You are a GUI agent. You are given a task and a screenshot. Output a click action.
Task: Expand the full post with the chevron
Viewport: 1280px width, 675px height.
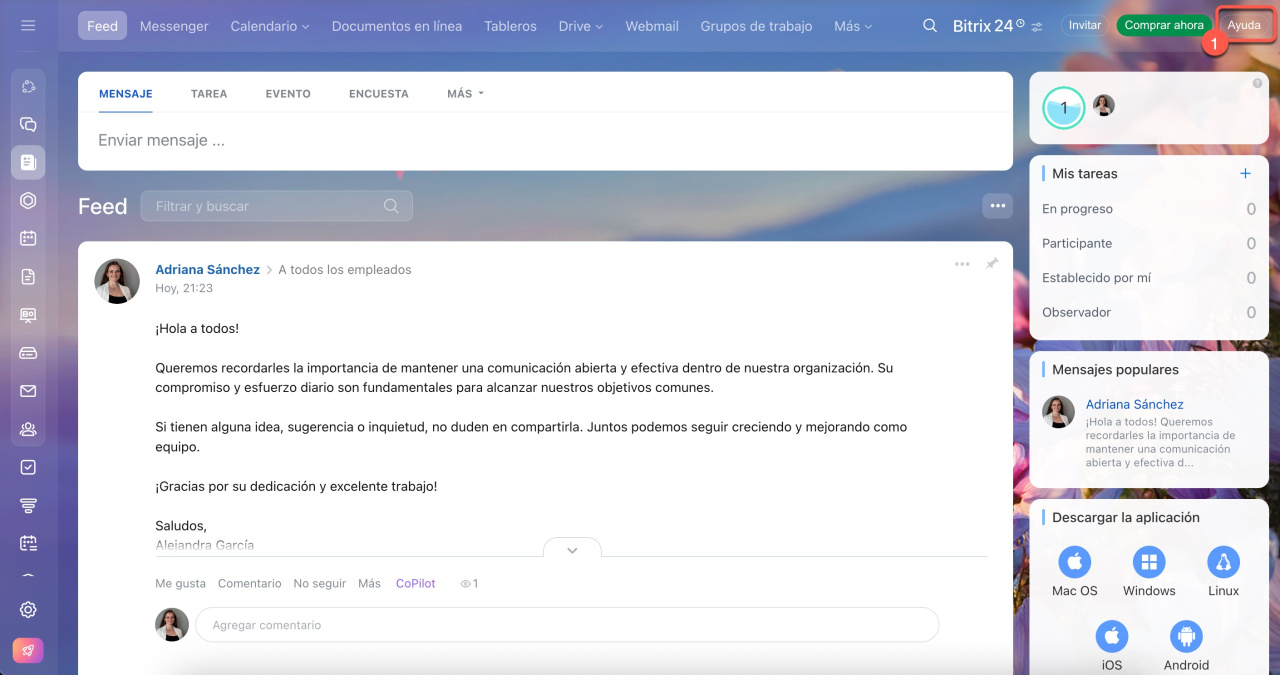[x=572, y=550]
